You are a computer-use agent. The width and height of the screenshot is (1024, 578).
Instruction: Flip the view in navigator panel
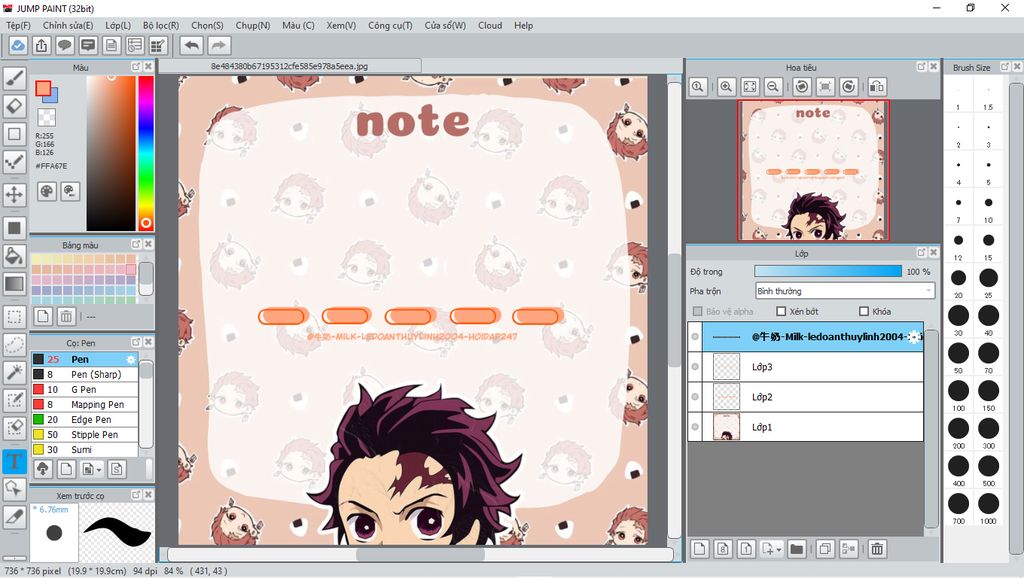click(x=877, y=86)
